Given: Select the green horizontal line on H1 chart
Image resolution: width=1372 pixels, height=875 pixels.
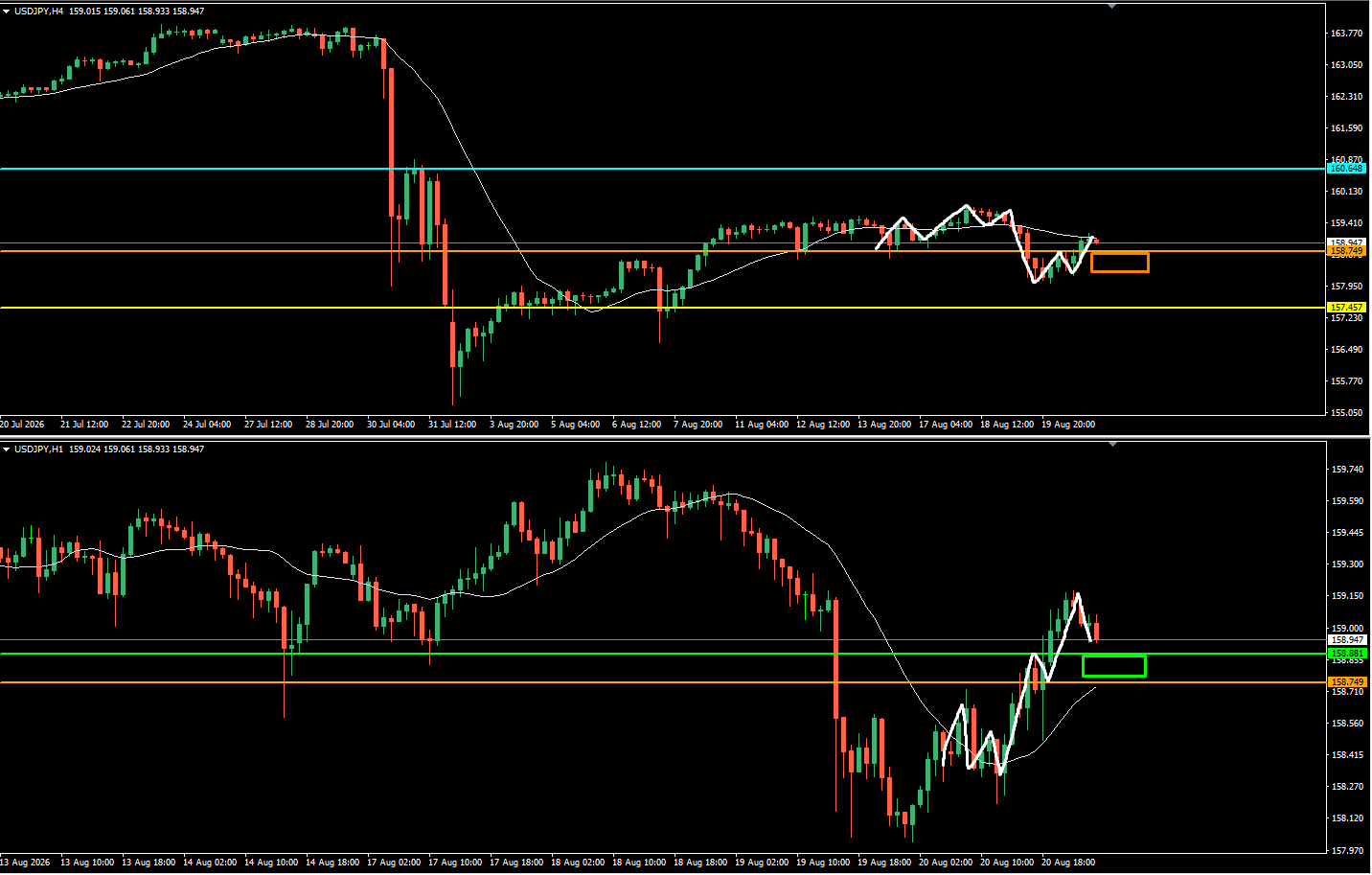Looking at the screenshot, I should coord(663,654).
